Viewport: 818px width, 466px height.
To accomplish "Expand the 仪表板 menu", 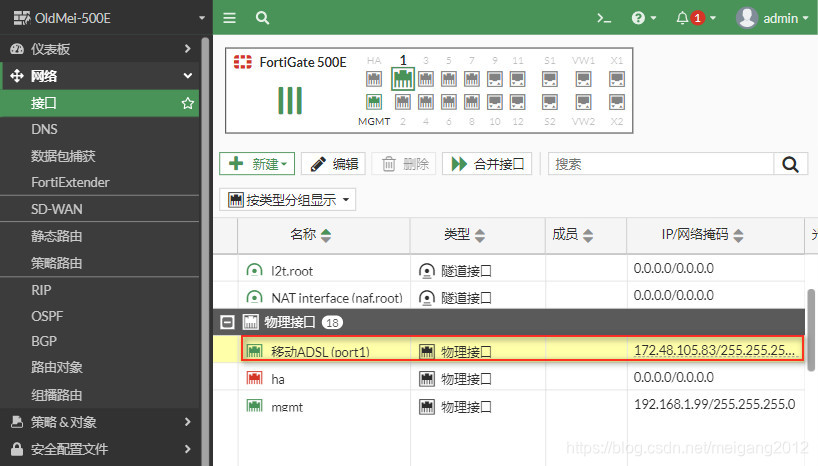I will click(100, 49).
